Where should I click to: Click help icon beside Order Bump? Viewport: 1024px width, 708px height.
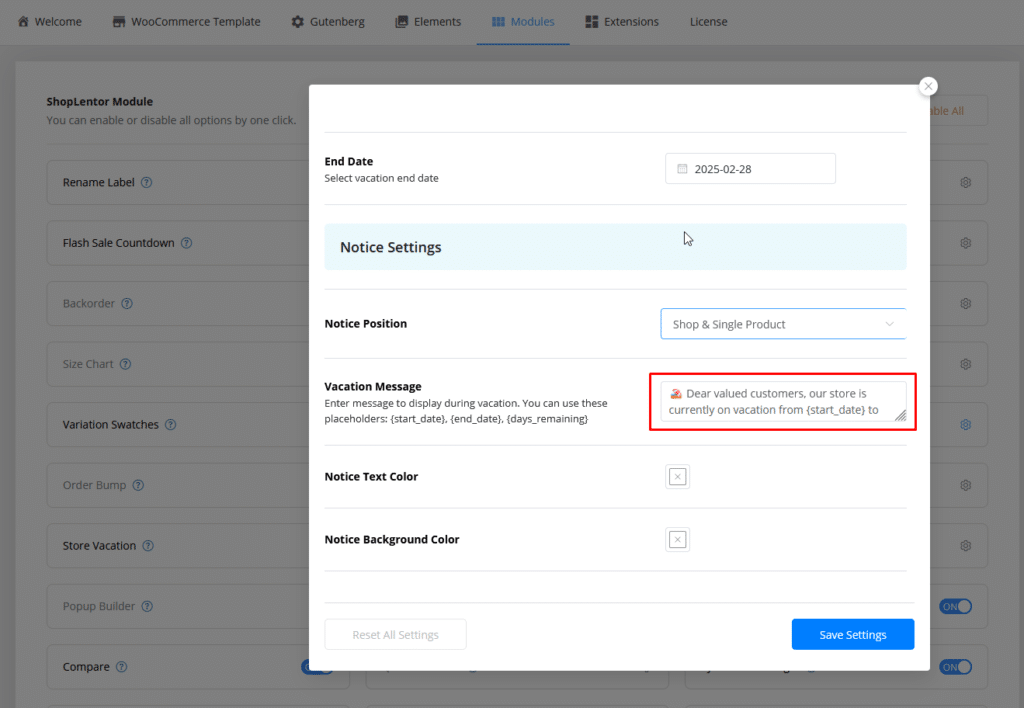coord(138,486)
